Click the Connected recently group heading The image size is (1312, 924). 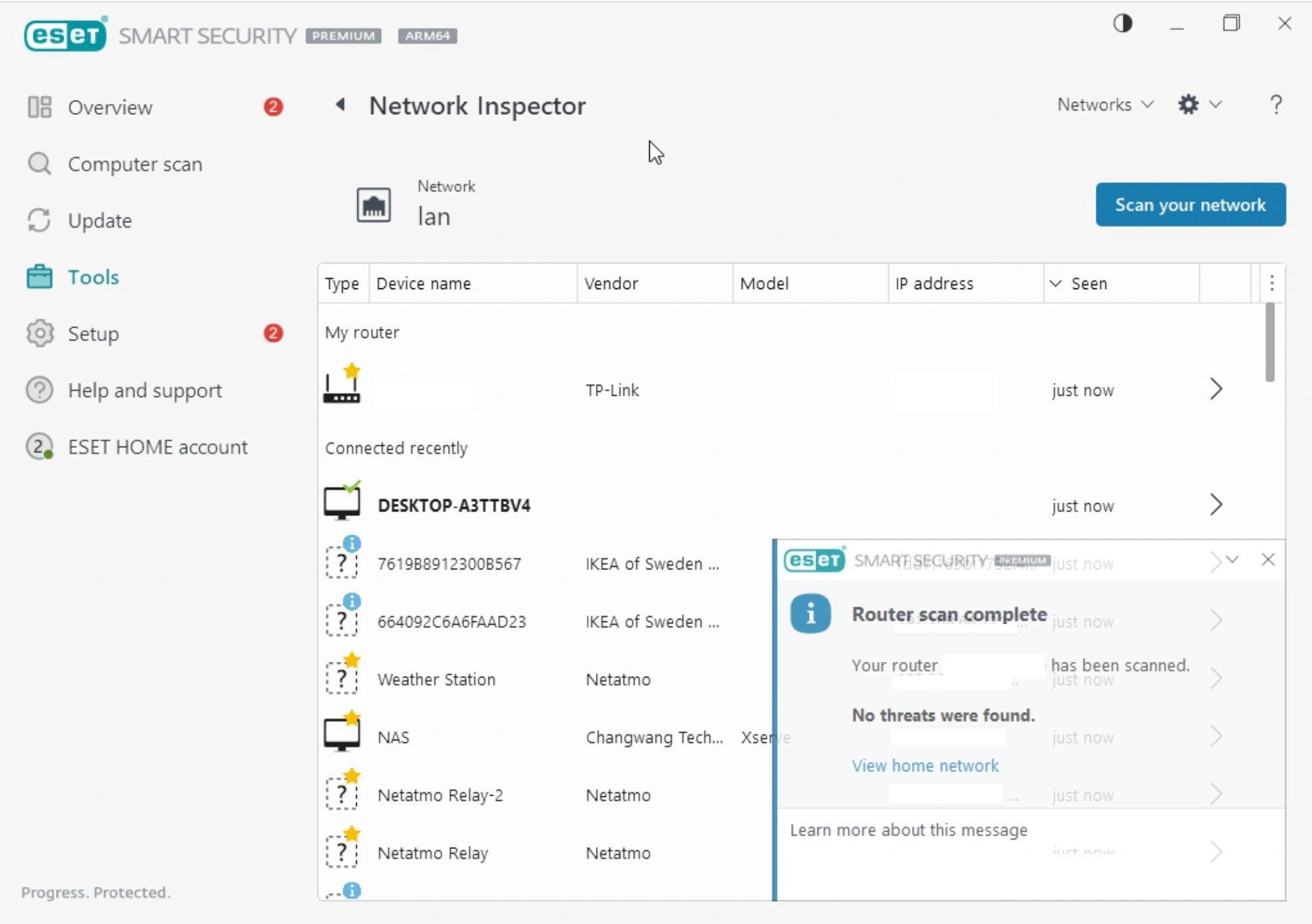397,448
